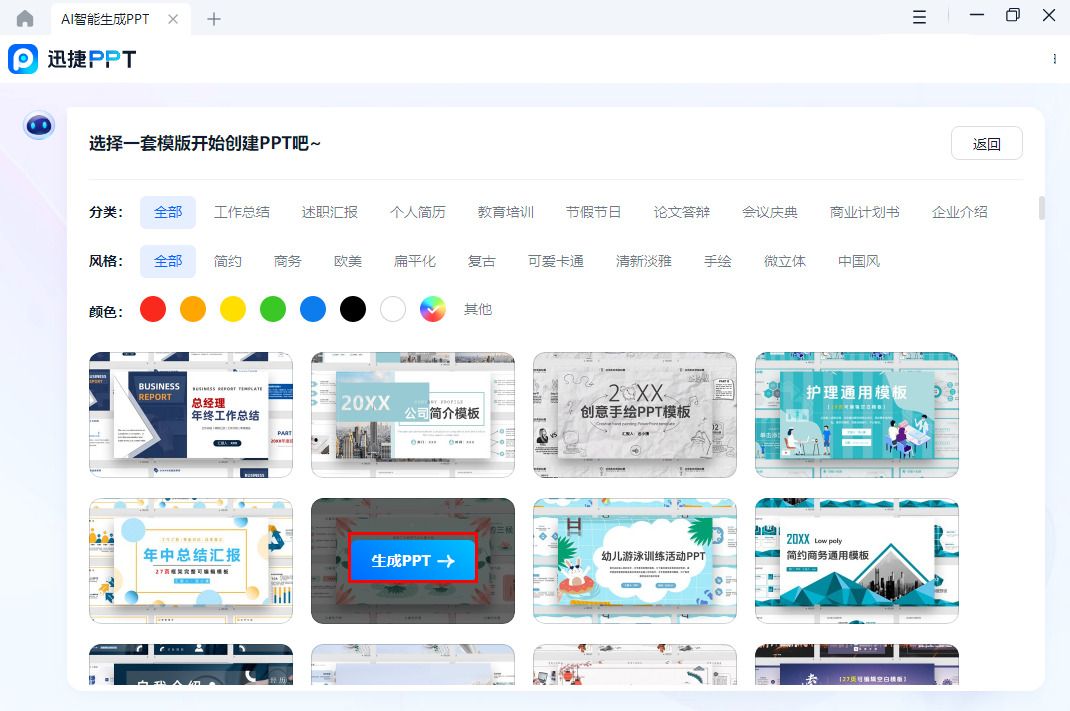Choose the 中国风 style
Screen dimensions: 1070x711
coord(858,261)
